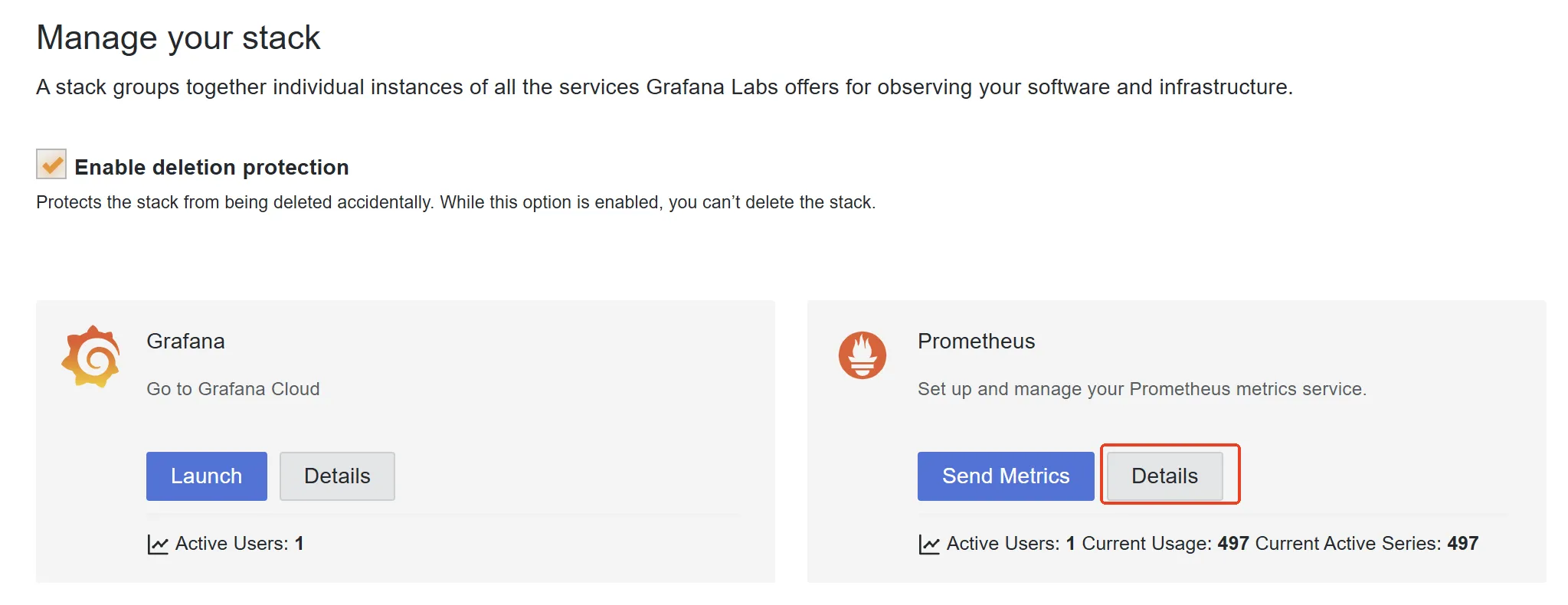Click the Grafana swirl logo icon
The image size is (1568, 605).
(91, 357)
